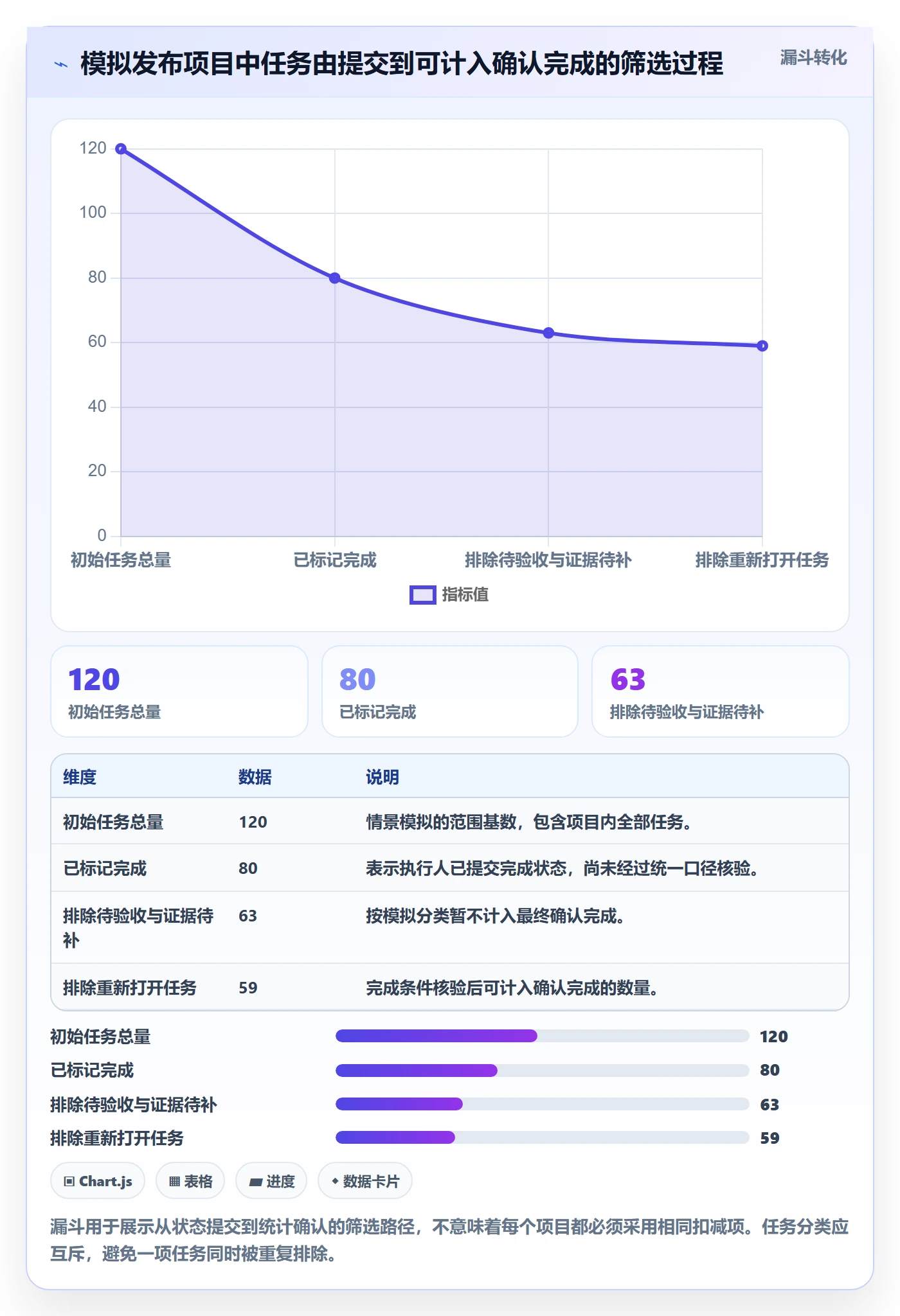
Task: Select 初始任务总量 in the table's first row
Action: pos(113,822)
